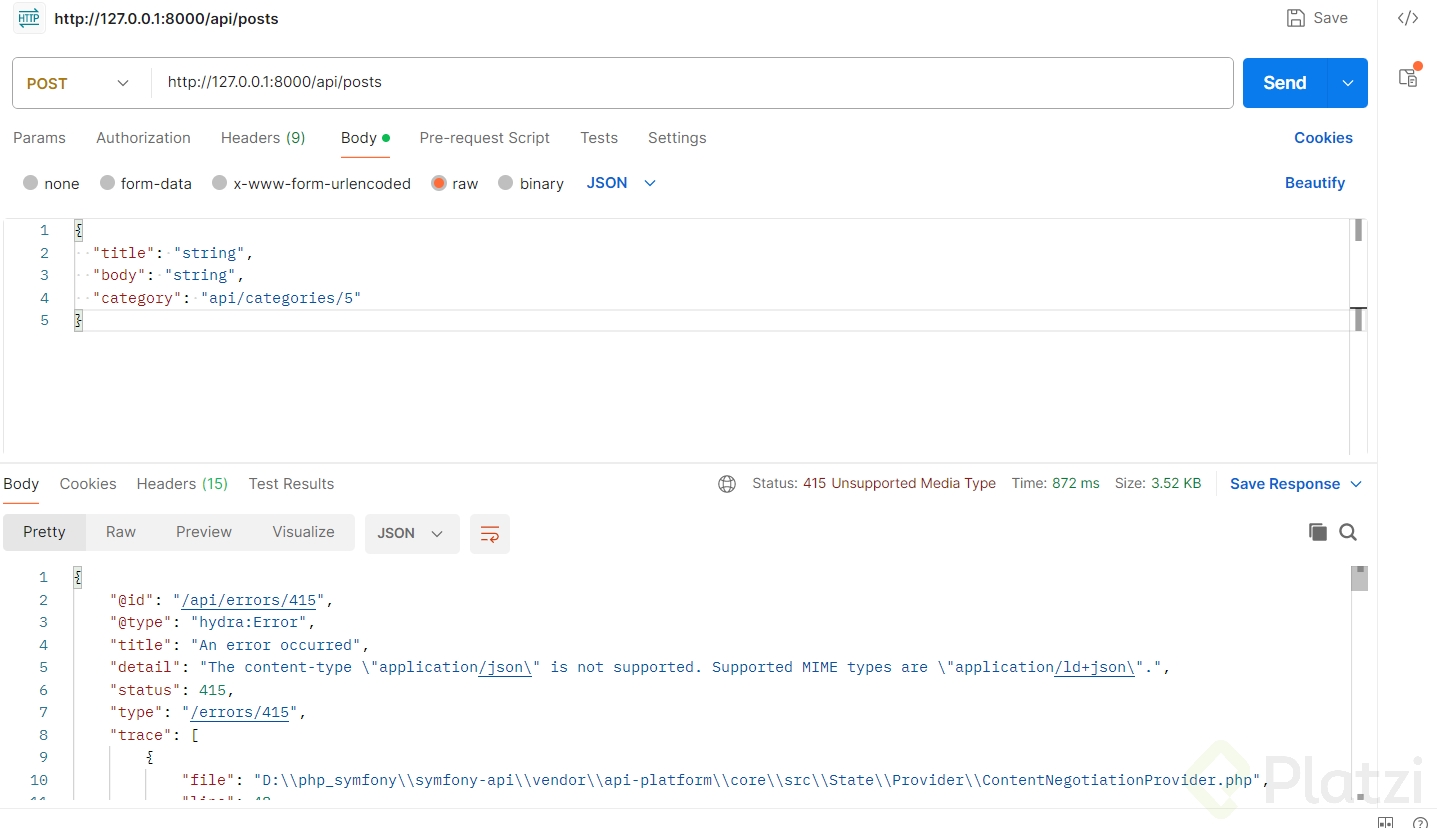Select the binary body radio option
This screenshot has width=1437, height=828.
pyautogui.click(x=505, y=183)
